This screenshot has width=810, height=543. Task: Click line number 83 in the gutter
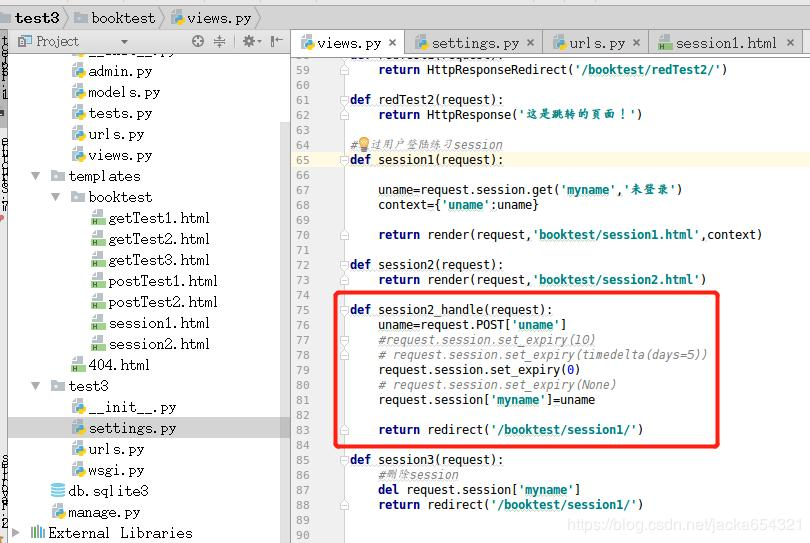click(303, 430)
